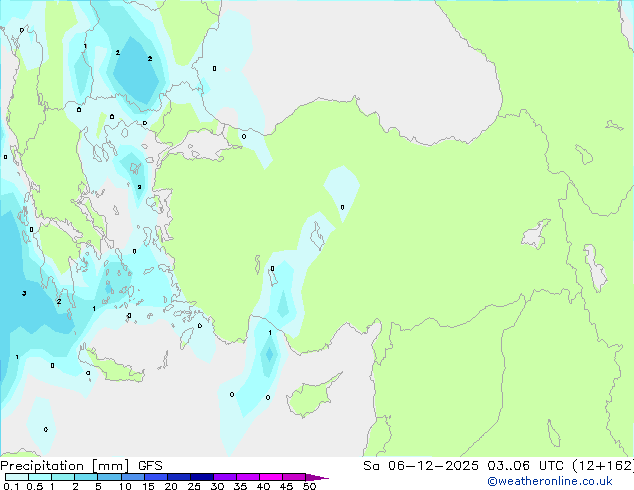634x490 pixels.
Task: Click the '0.1' legend scale label
Action: pyautogui.click(x=11, y=486)
